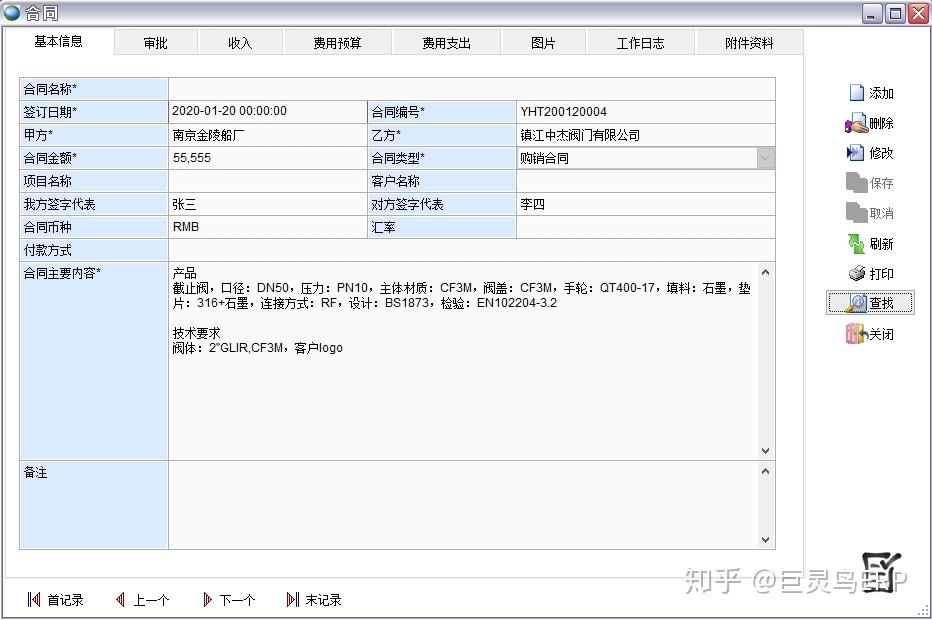The height and width of the screenshot is (620, 932).
Task: Click 技术要求 text in contract content
Action: tap(196, 333)
